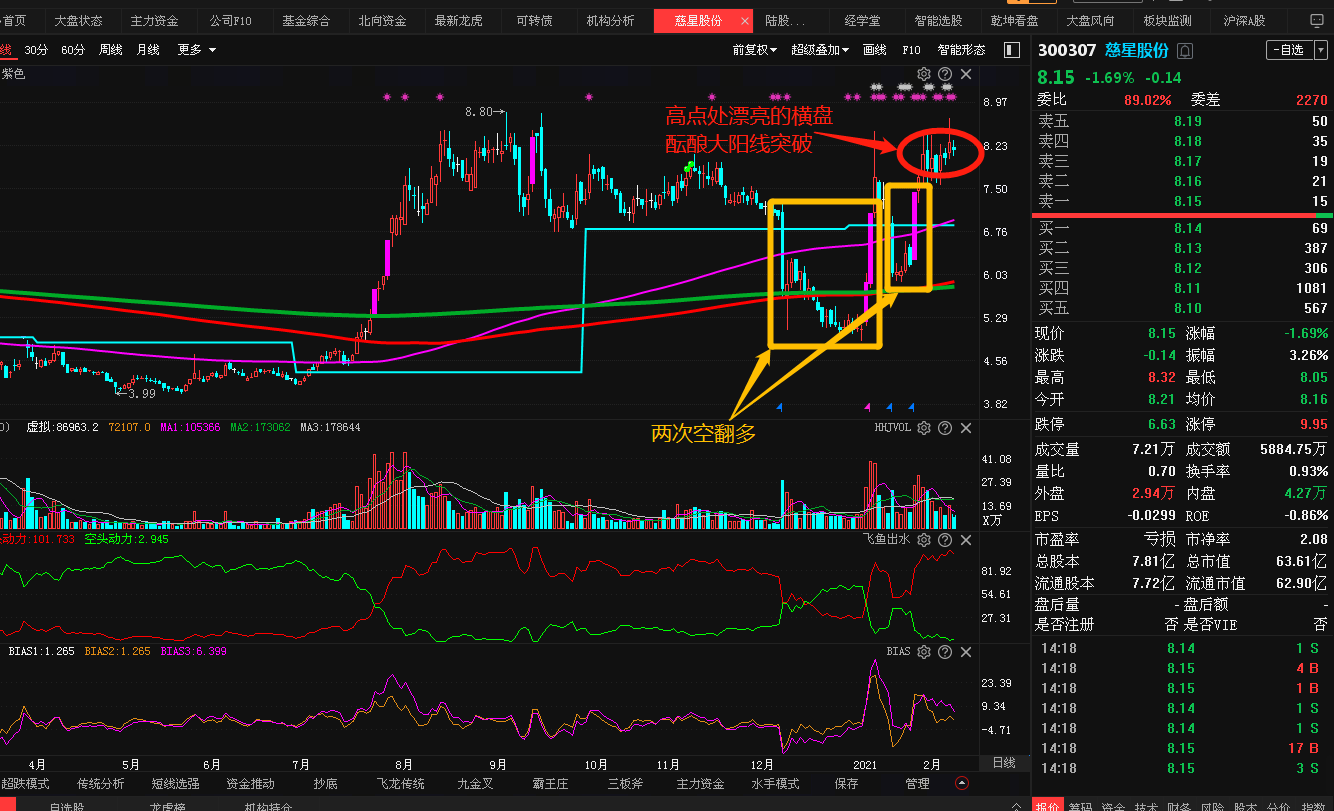
Task: Open 沪深A股 tab
Action: tap(1243, 21)
